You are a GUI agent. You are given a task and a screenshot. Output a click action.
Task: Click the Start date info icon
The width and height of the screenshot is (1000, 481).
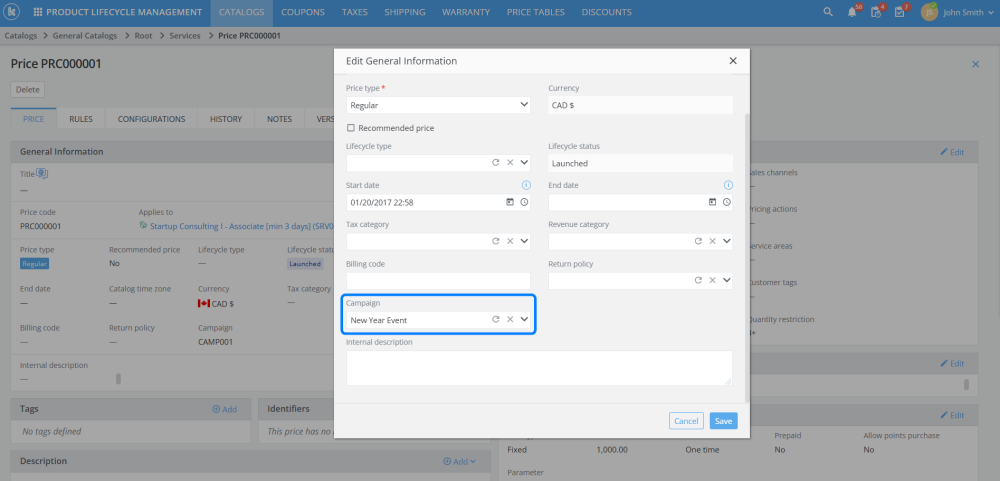coord(526,185)
